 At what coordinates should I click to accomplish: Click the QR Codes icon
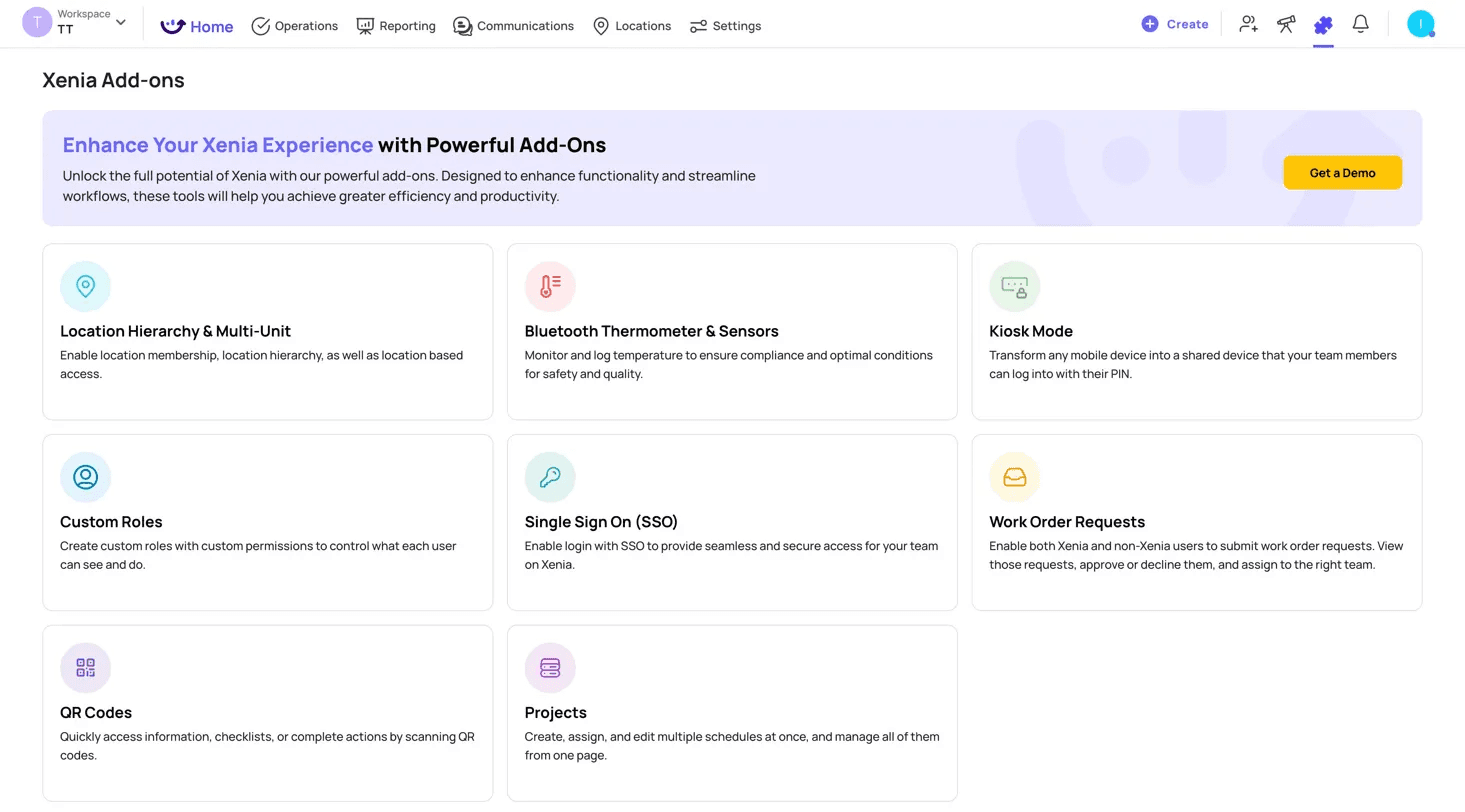pyautogui.click(x=85, y=668)
